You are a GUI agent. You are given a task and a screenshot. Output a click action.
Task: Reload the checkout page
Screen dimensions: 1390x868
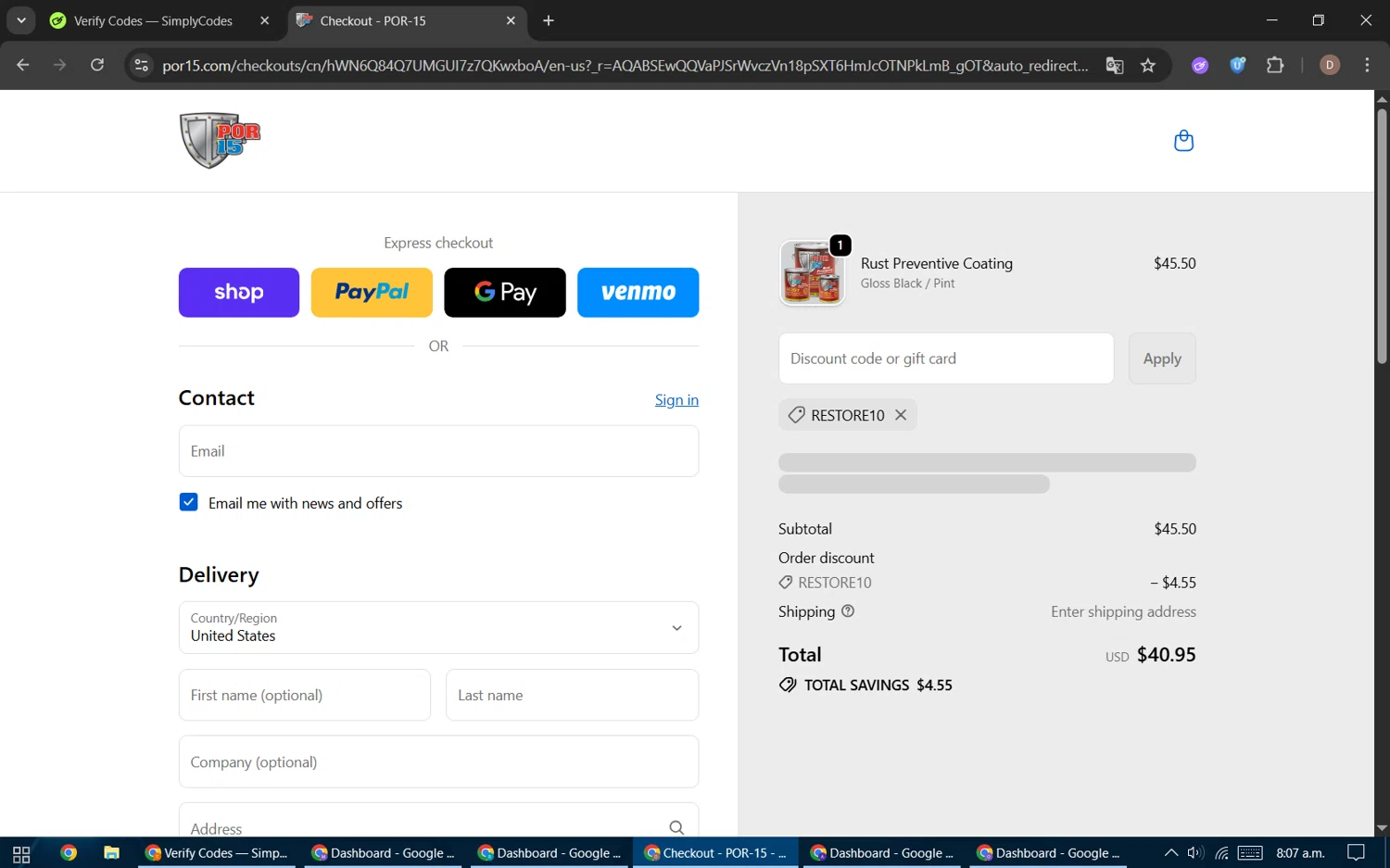[97, 65]
